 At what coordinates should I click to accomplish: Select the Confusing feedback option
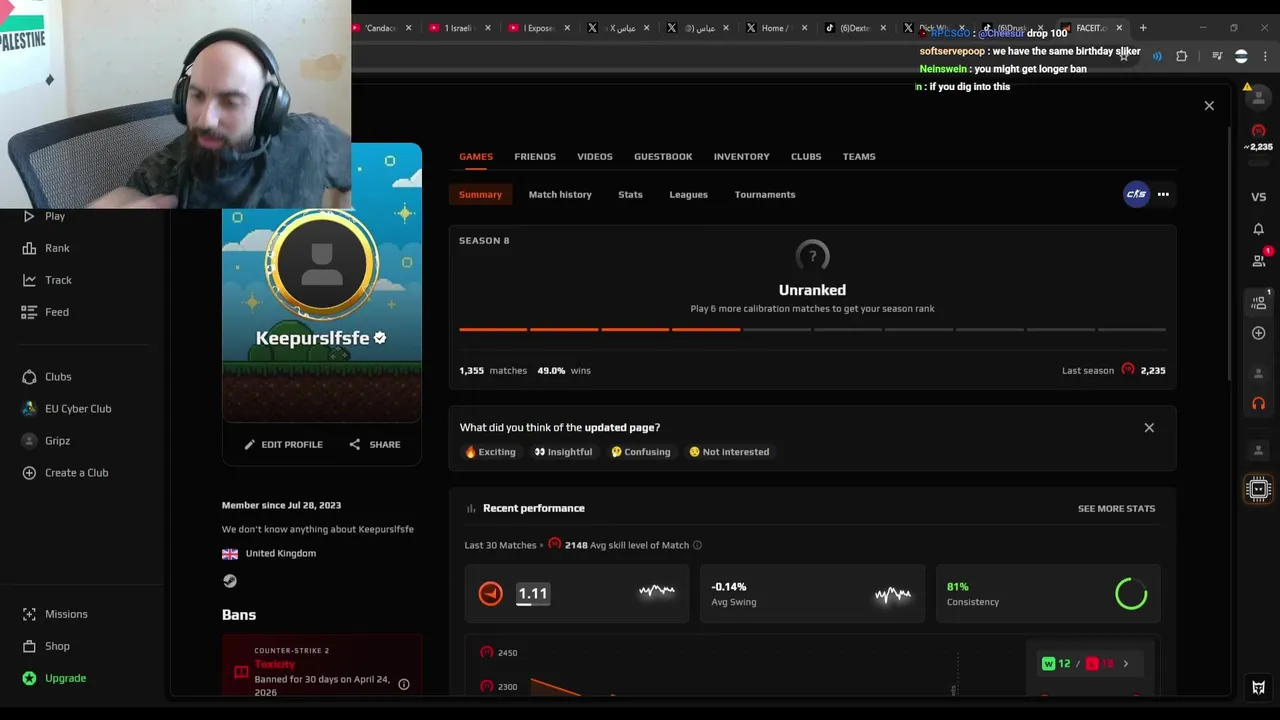coord(641,452)
